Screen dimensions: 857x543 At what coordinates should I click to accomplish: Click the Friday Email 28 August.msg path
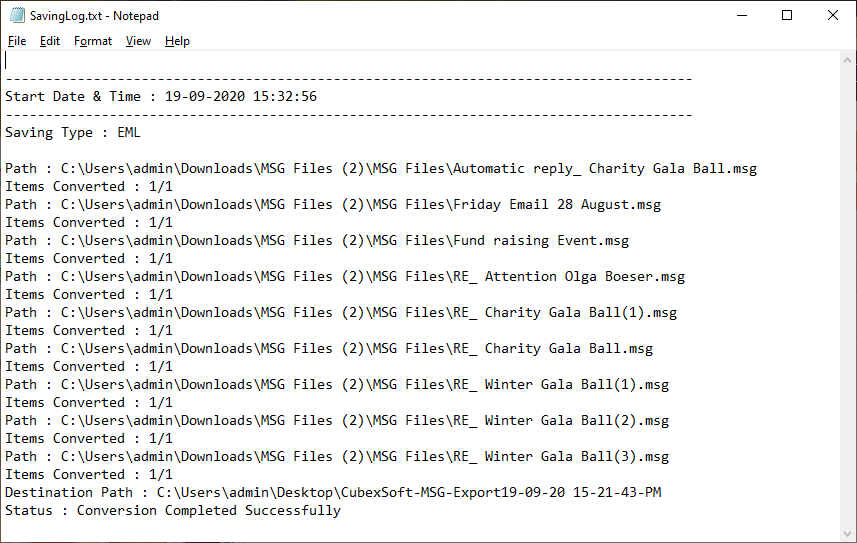333,205
